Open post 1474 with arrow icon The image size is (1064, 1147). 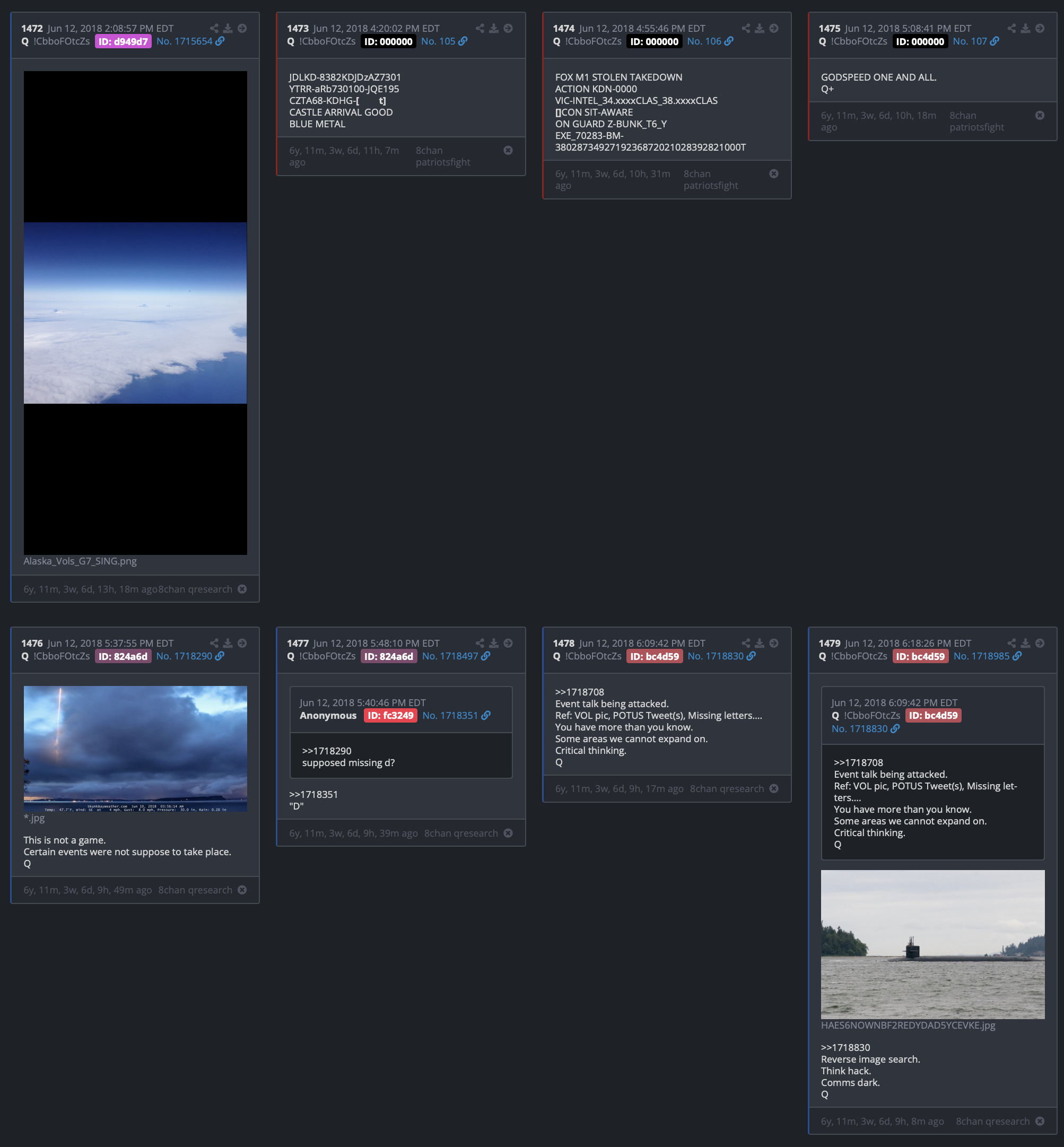coord(774,28)
